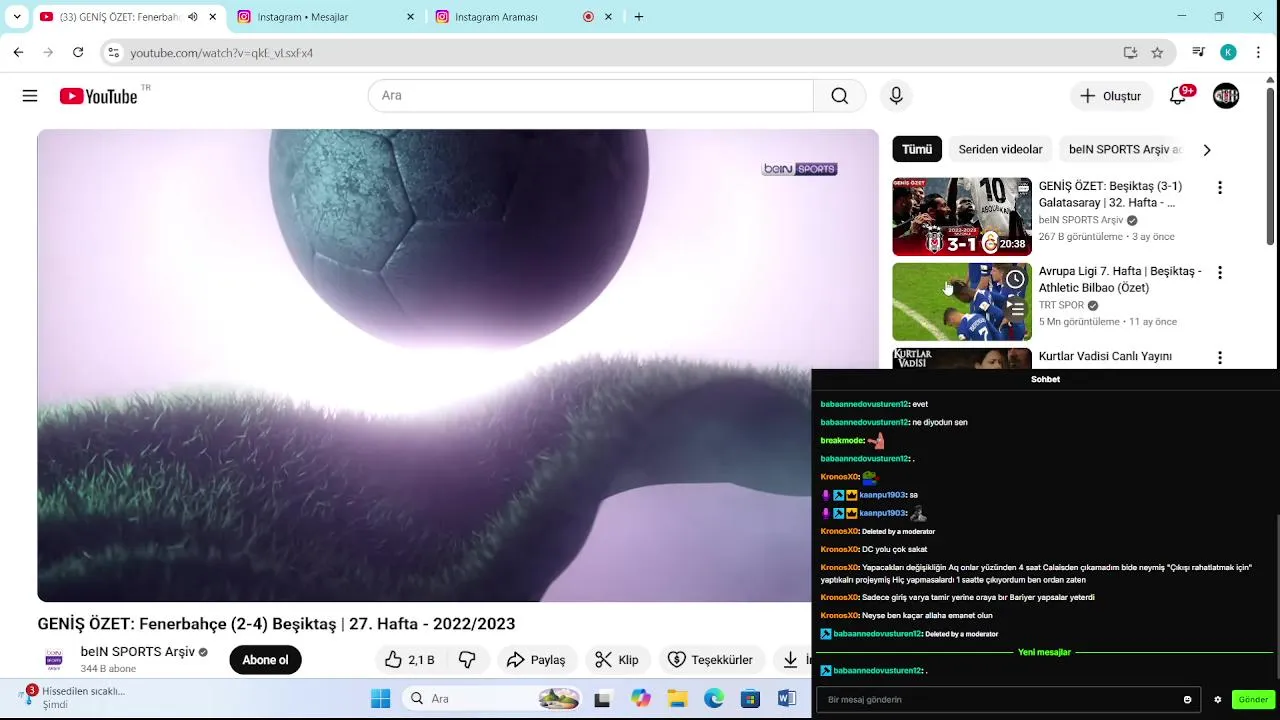The width and height of the screenshot is (1280, 720).
Task: Click the Klip clip button
Action: point(617,660)
